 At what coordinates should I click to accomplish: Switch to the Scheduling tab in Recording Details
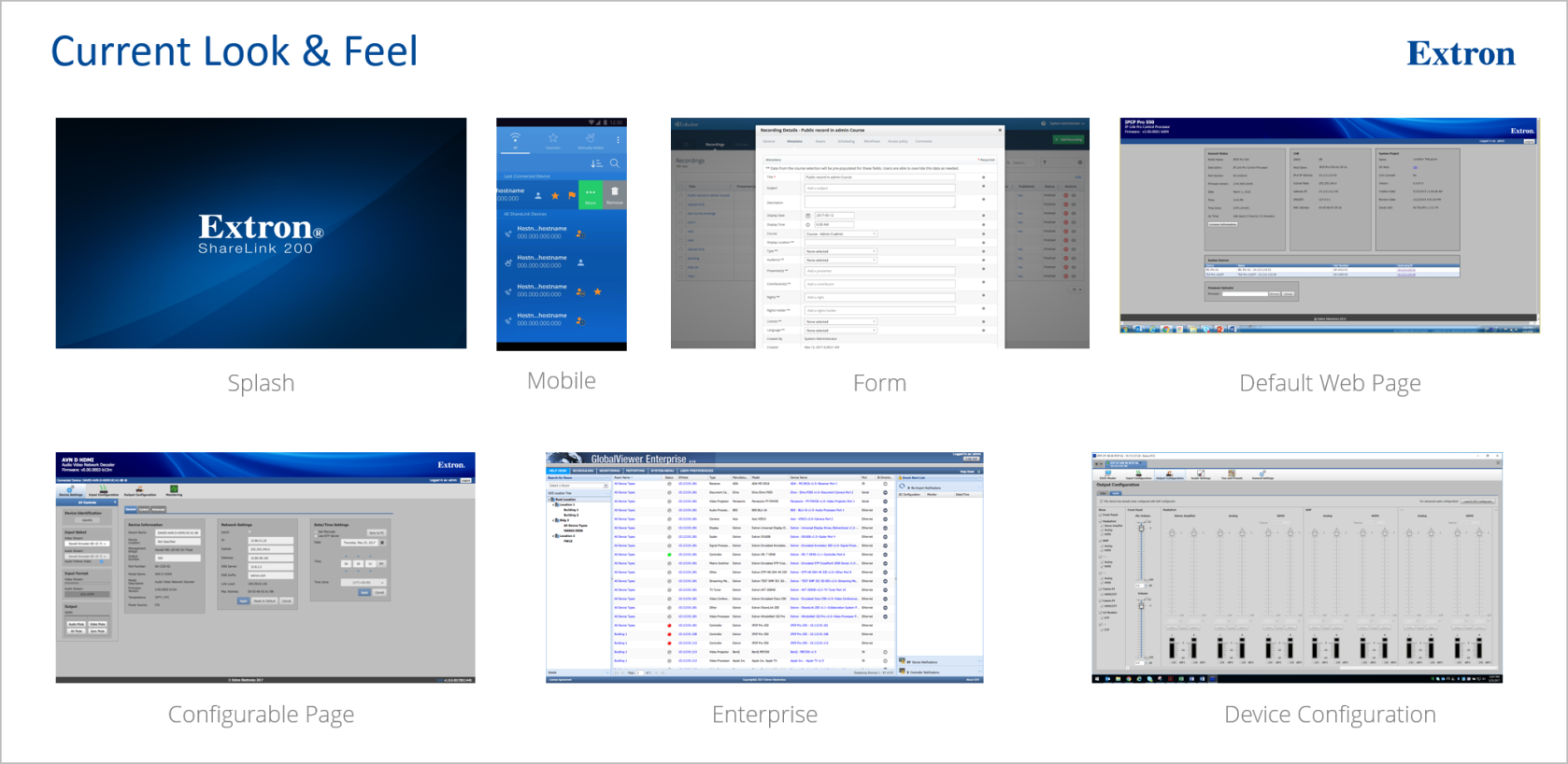pos(846,141)
